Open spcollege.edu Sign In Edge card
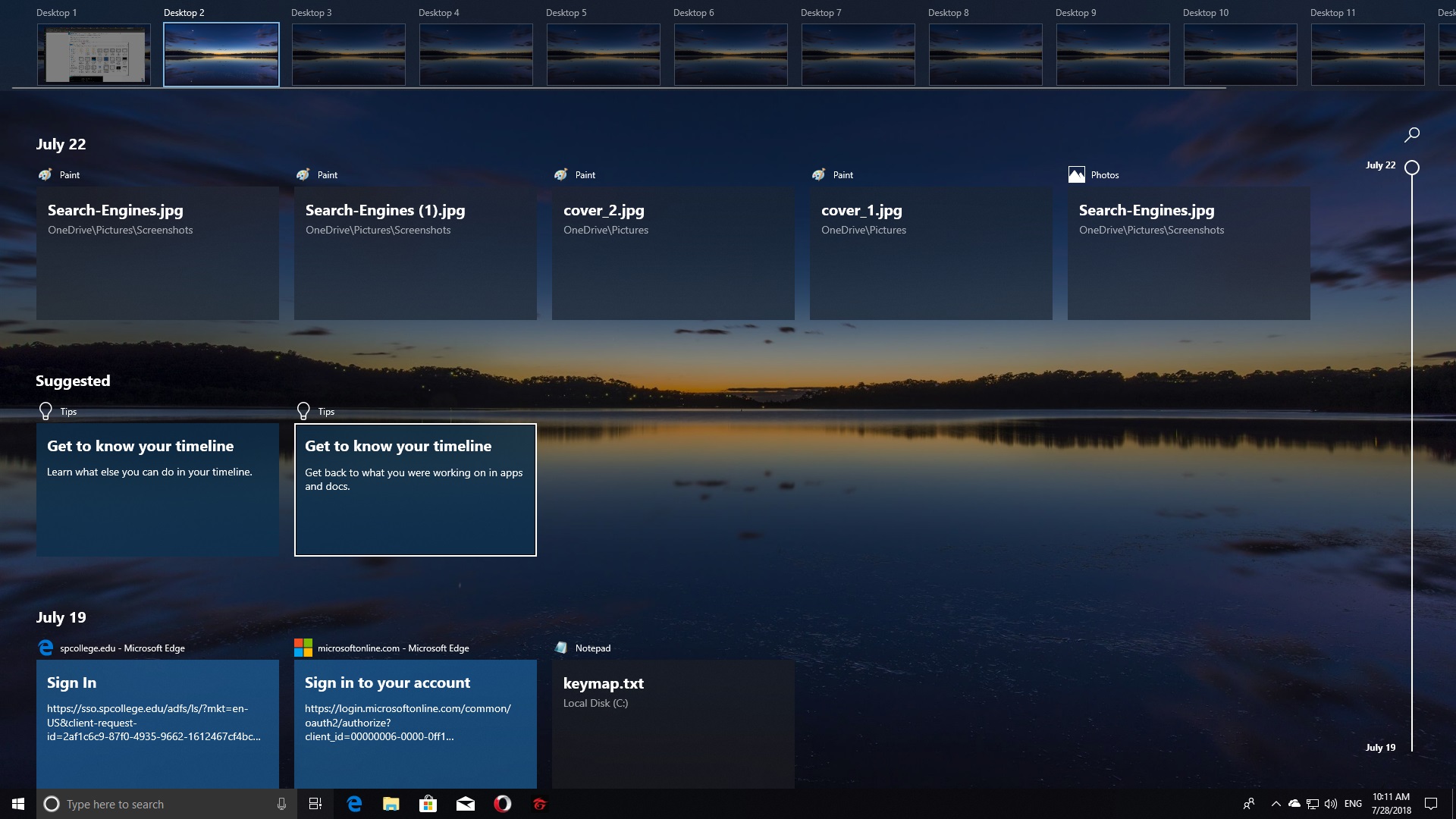 (158, 724)
